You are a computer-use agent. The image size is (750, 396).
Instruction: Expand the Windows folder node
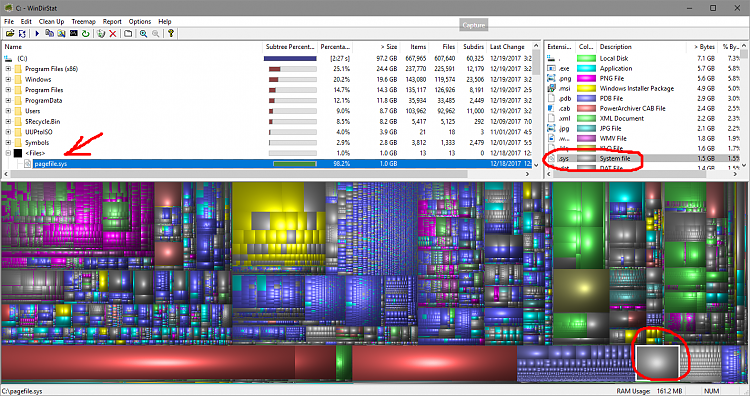(x=8, y=79)
